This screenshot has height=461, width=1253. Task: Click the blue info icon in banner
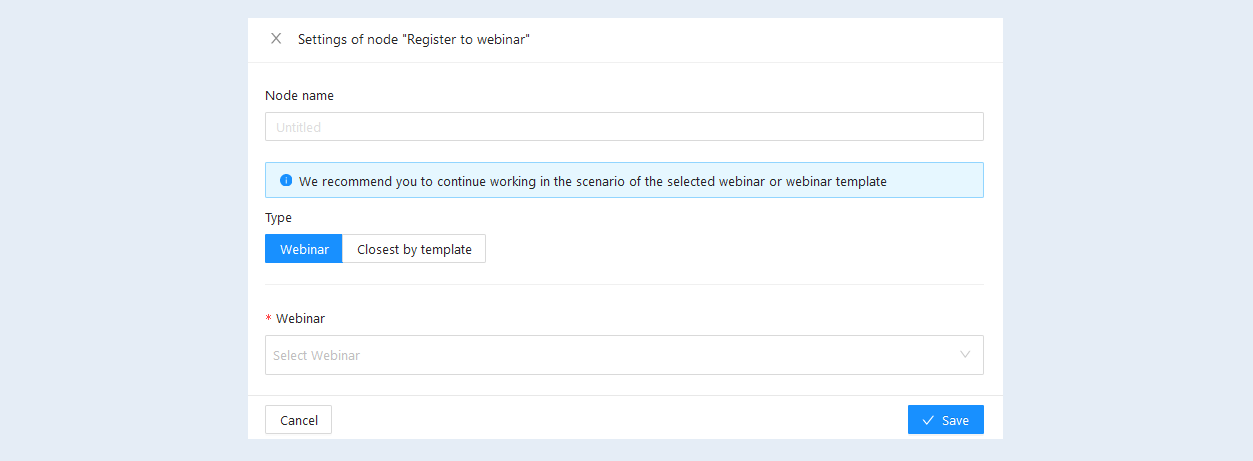click(286, 181)
